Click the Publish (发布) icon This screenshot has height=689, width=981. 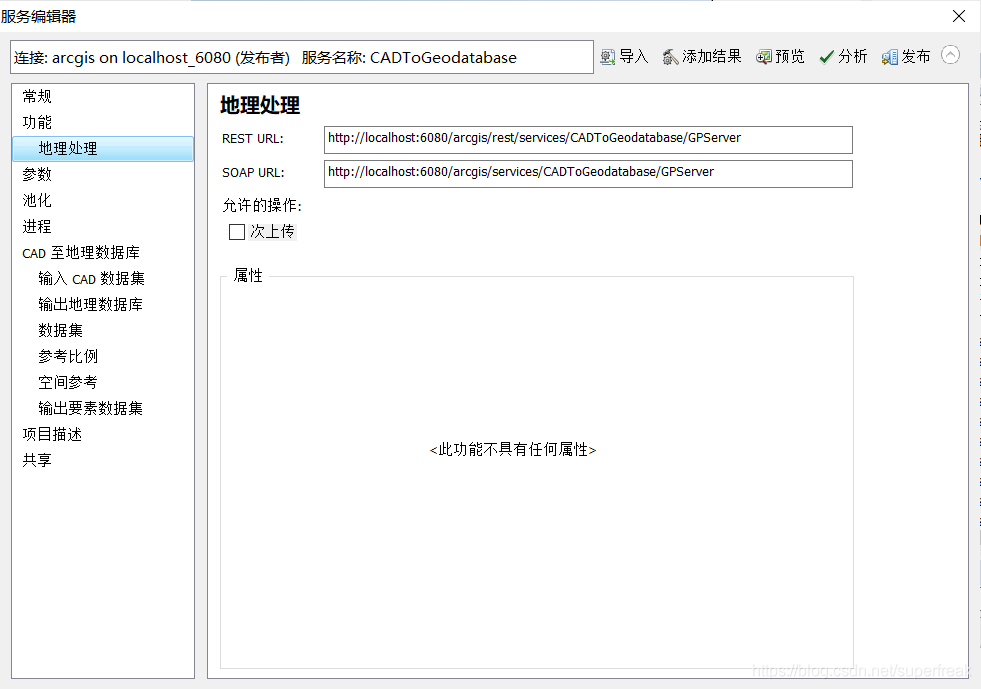pos(890,57)
